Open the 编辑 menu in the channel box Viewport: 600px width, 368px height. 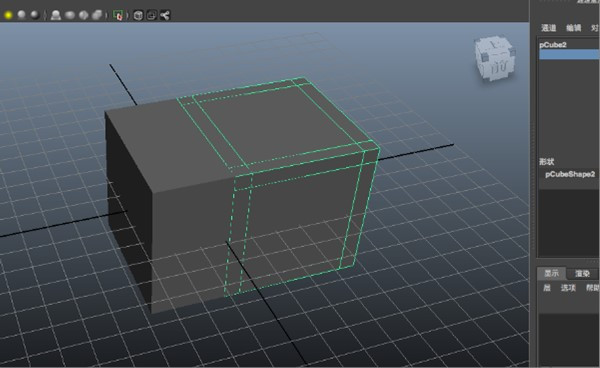[574, 28]
